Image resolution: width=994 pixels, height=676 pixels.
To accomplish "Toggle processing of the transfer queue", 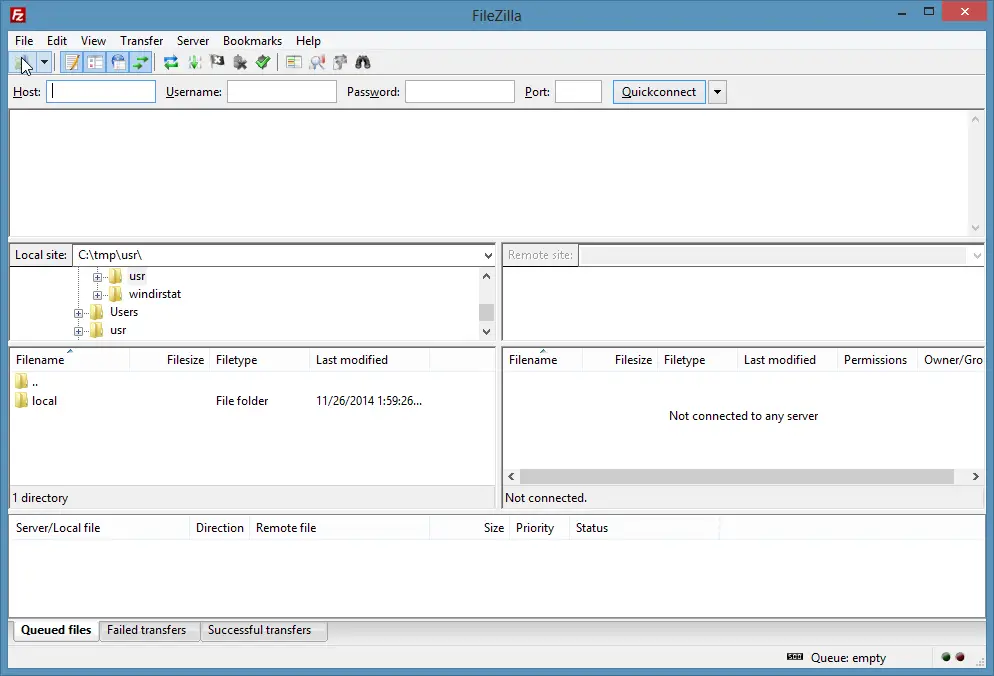I will point(194,62).
